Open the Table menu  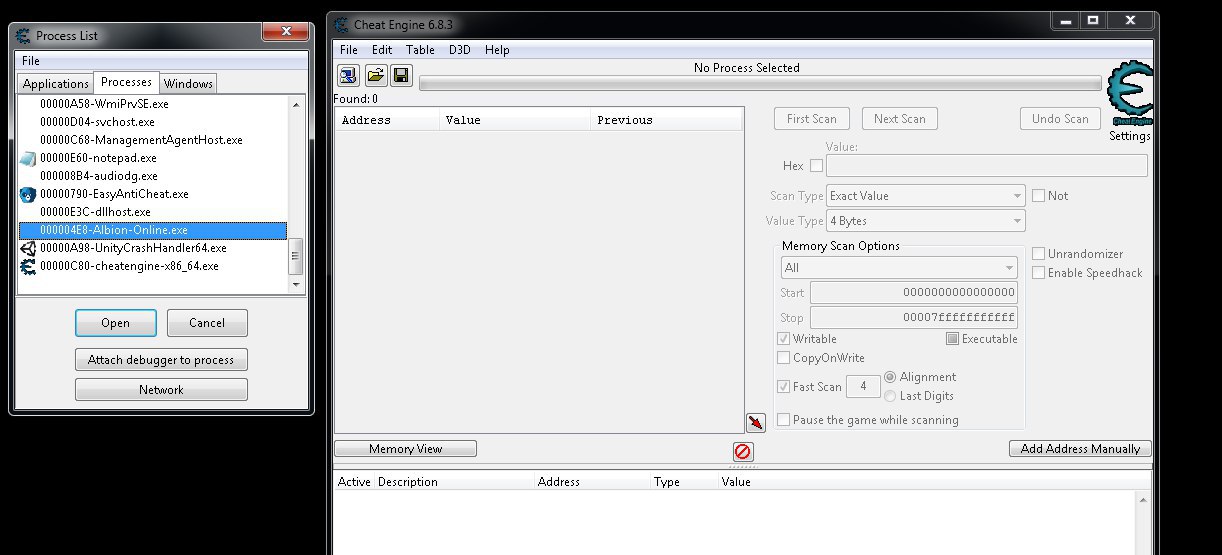(420, 50)
